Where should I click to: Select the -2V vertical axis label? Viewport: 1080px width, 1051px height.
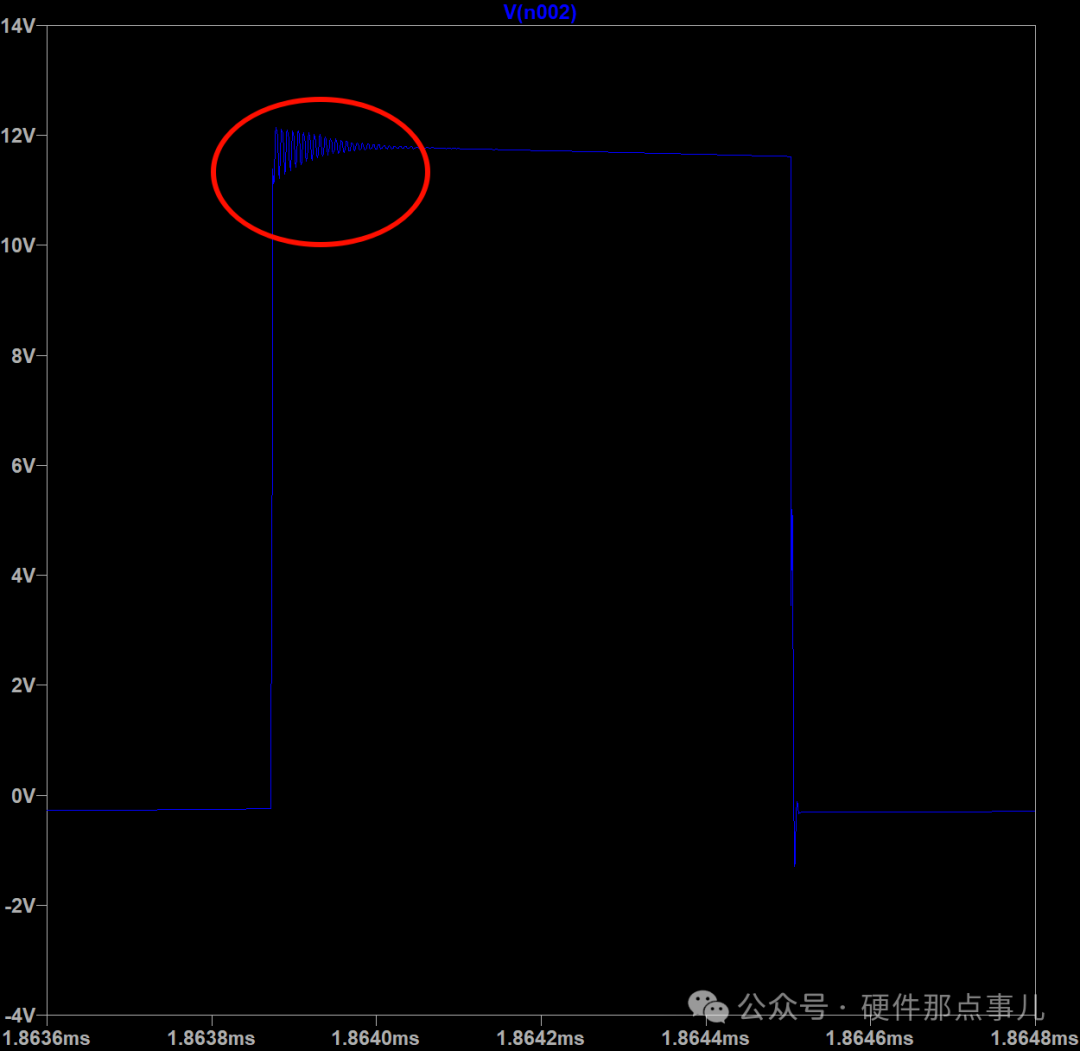(x=20, y=906)
